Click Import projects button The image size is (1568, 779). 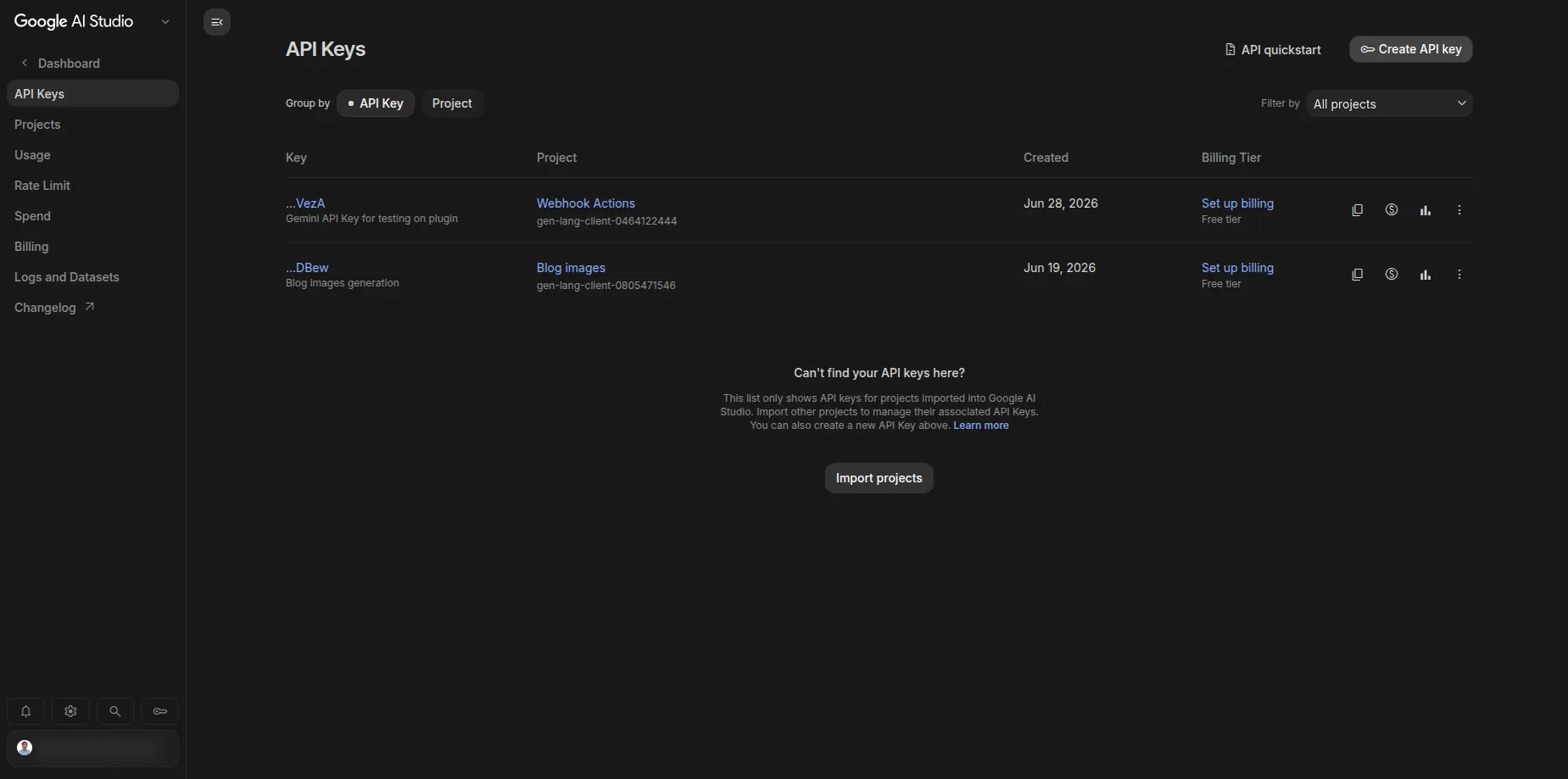tap(879, 478)
